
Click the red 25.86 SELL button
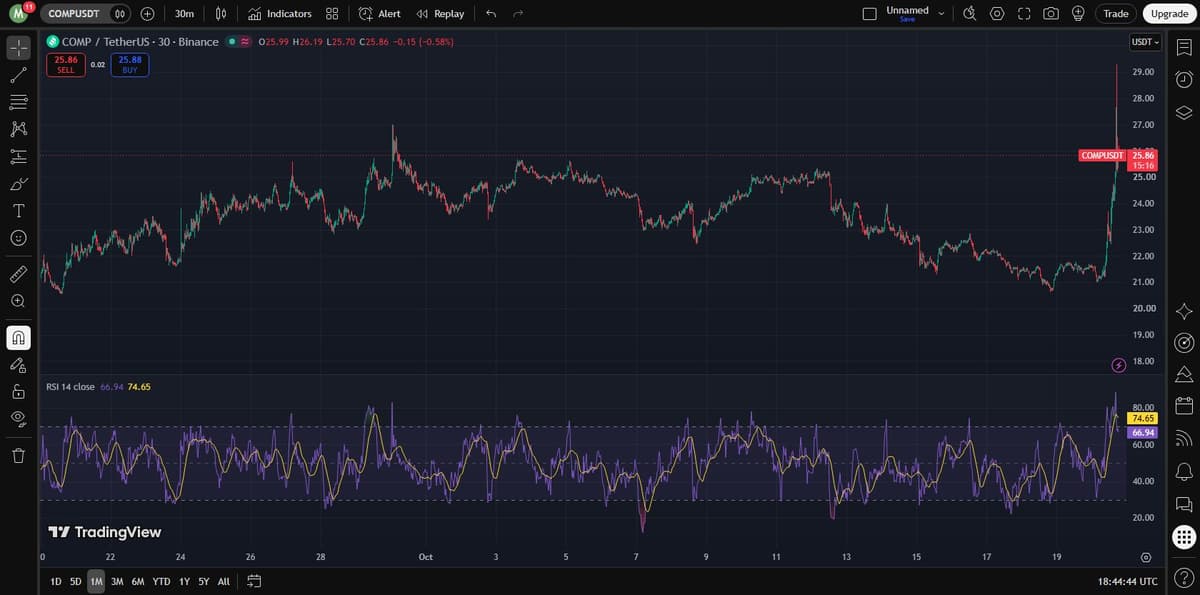tap(66, 65)
